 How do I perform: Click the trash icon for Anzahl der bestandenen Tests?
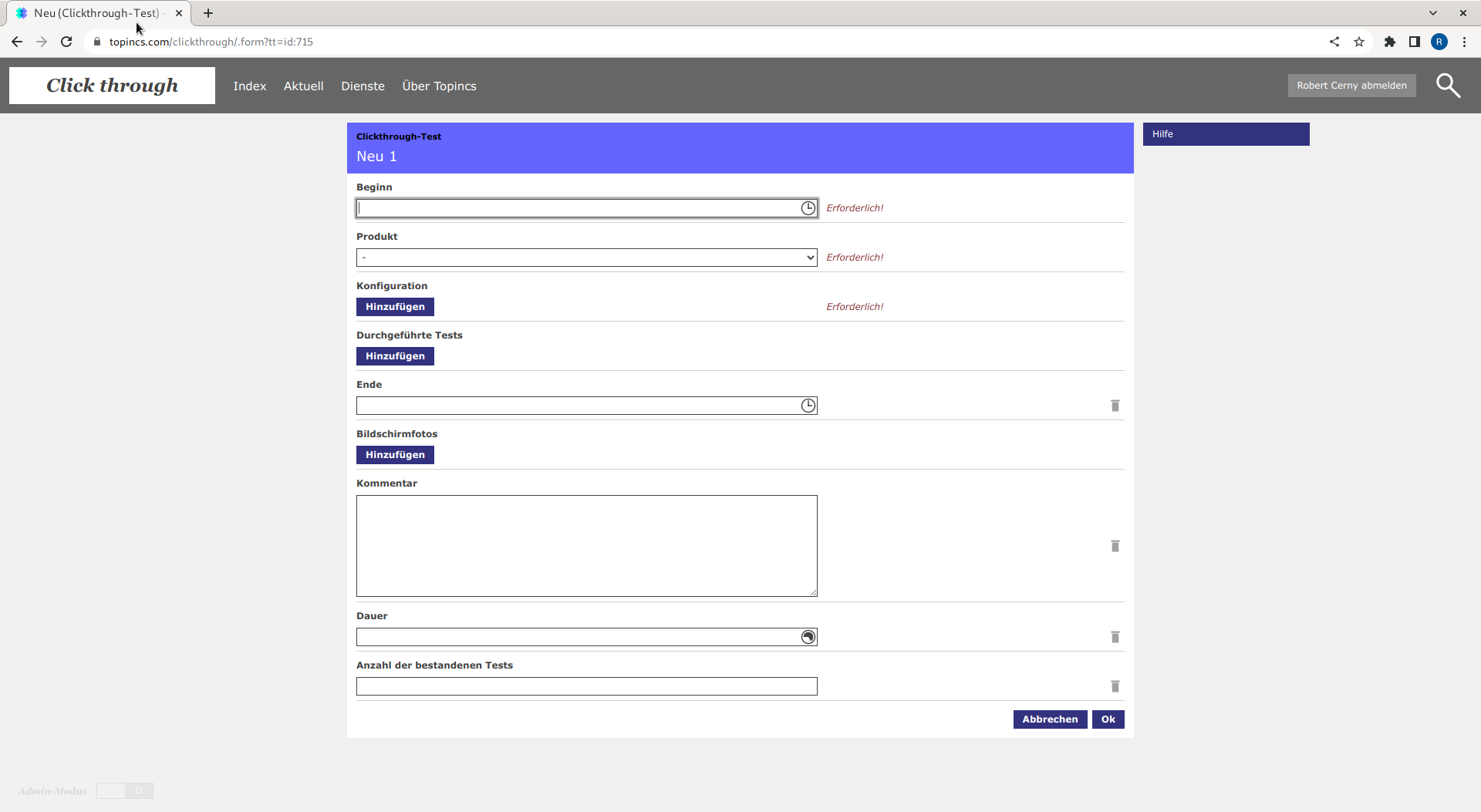point(1115,686)
